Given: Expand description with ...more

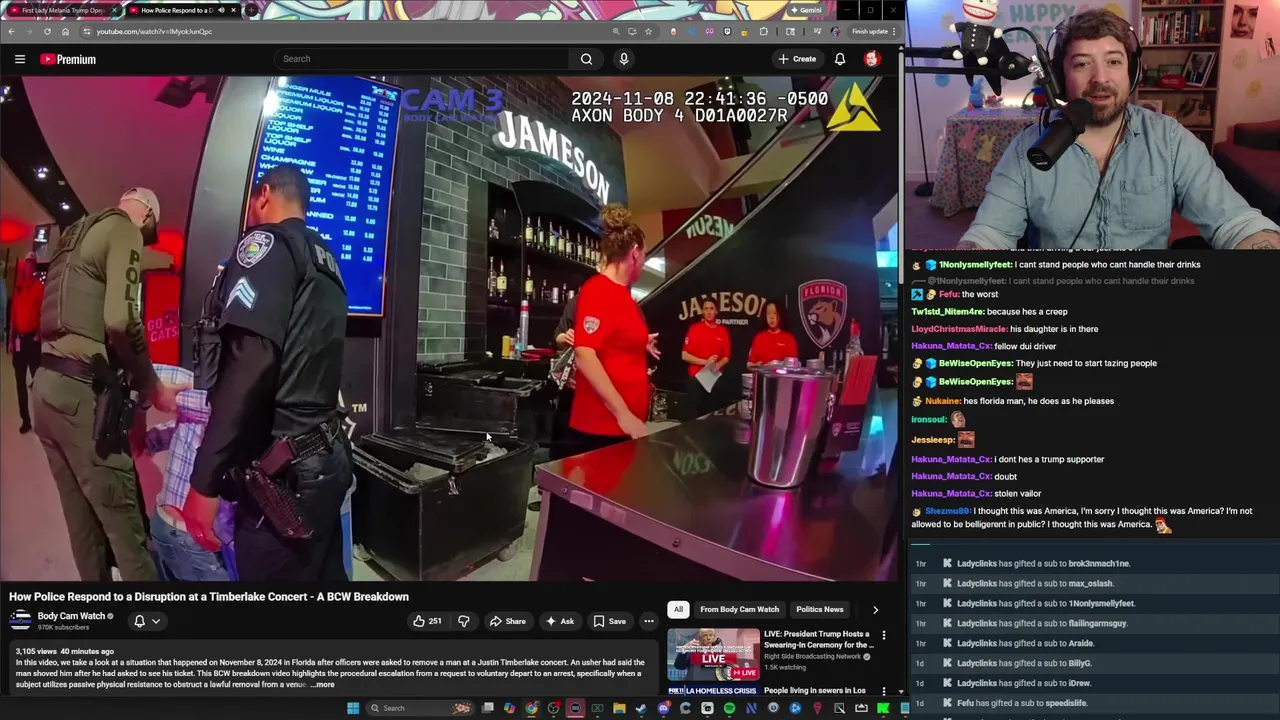Looking at the screenshot, I should click(x=323, y=685).
